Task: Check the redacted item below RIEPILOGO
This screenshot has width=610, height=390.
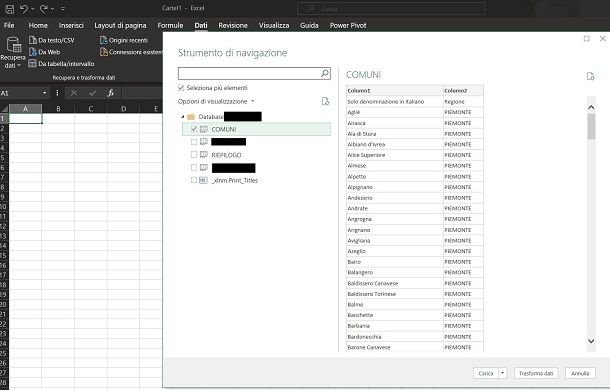Action: [194, 167]
